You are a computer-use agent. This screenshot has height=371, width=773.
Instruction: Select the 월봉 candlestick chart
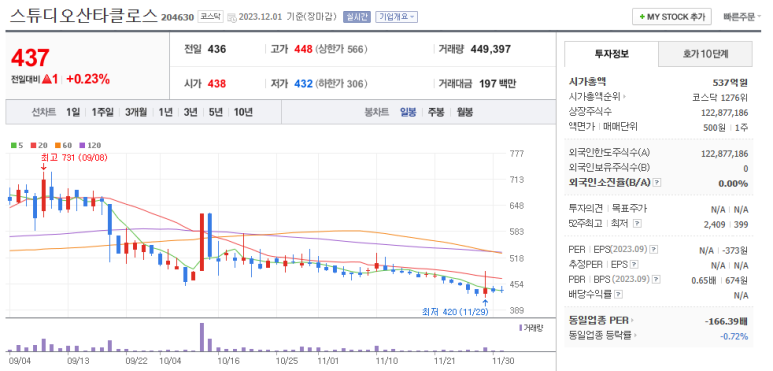[x=464, y=112]
